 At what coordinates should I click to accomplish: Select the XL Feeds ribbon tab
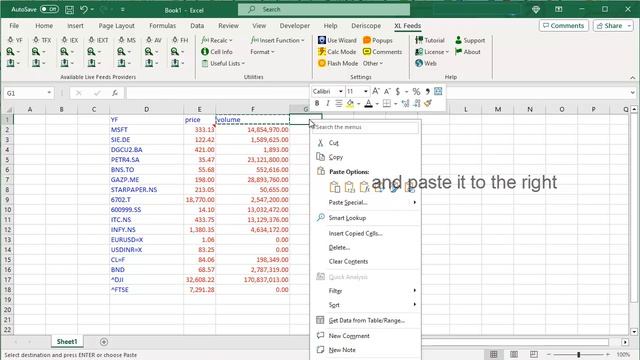pyautogui.click(x=407, y=26)
